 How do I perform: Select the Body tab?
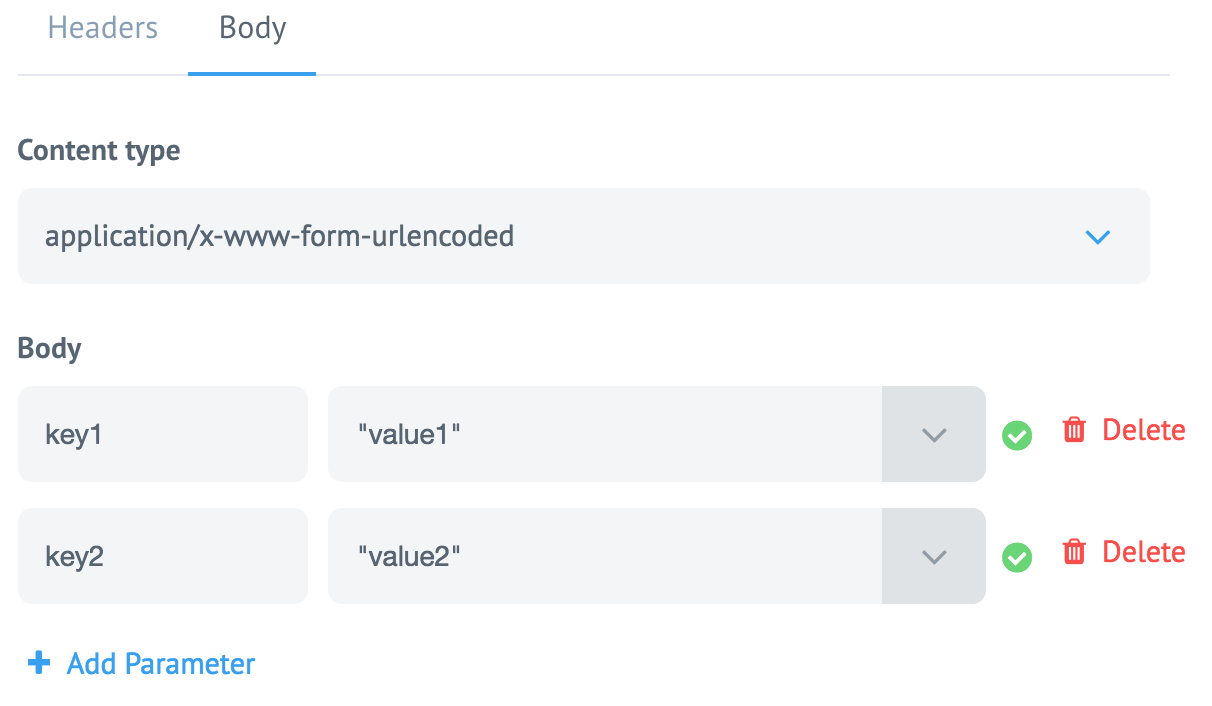[252, 28]
